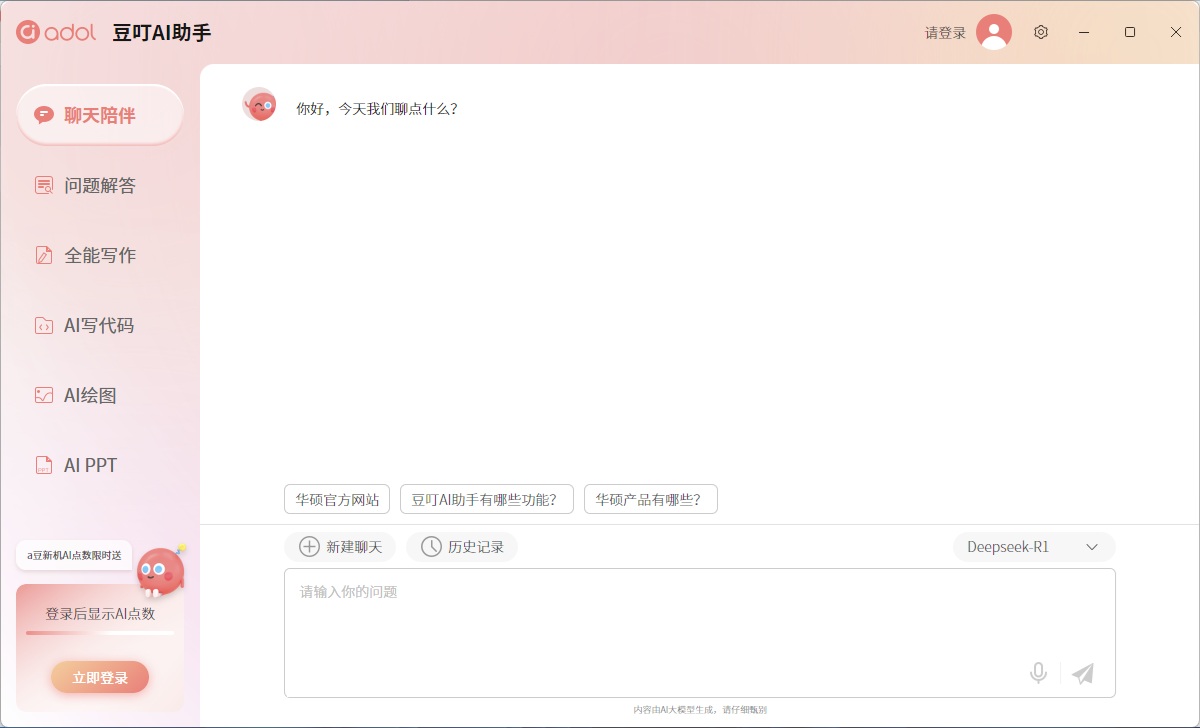
Task: Click the 全能写作 pencil page icon
Action: [43, 255]
